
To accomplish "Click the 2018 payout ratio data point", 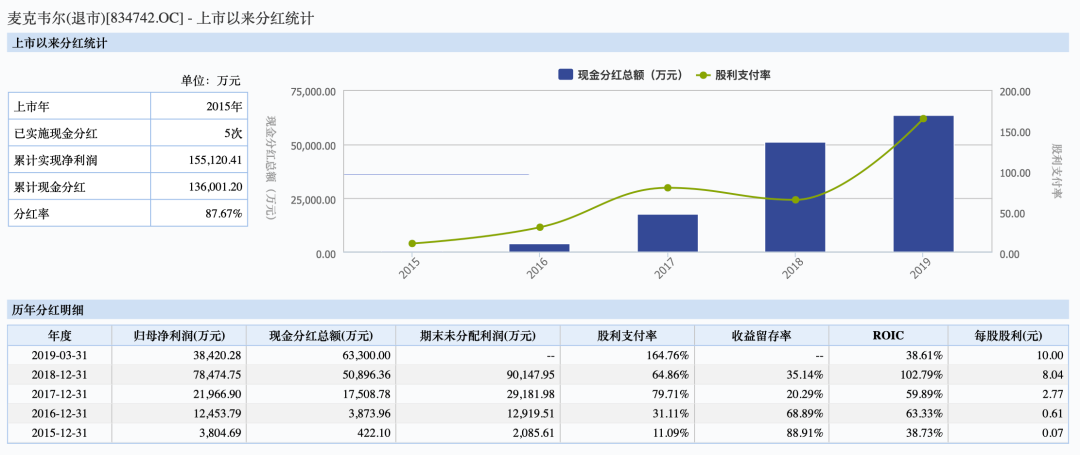I will click(x=796, y=200).
